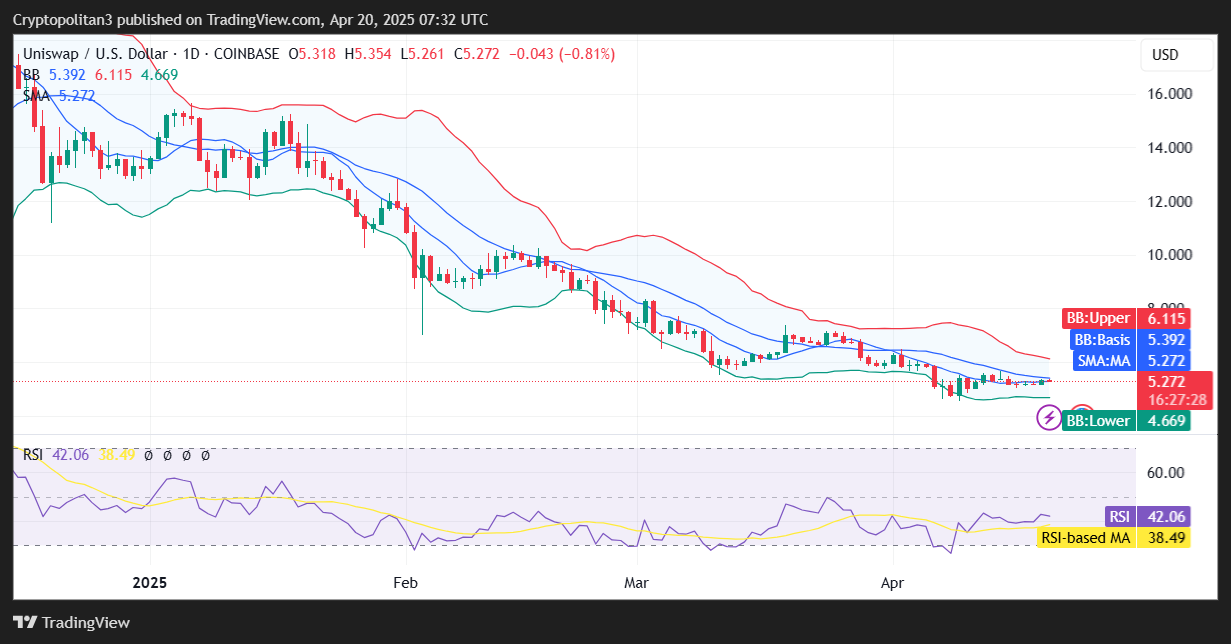Image resolution: width=1231 pixels, height=644 pixels.
Task: Click the red 6.115 price axis tag
Action: [1166, 318]
